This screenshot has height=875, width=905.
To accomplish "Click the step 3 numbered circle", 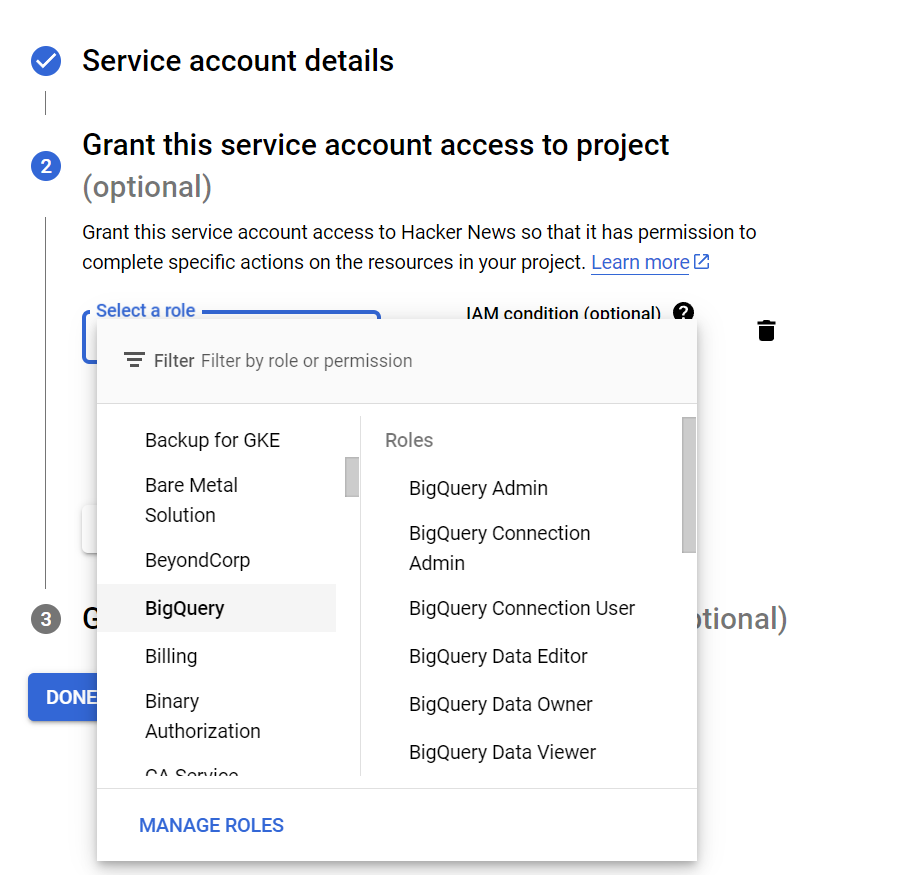I will click(x=44, y=618).
